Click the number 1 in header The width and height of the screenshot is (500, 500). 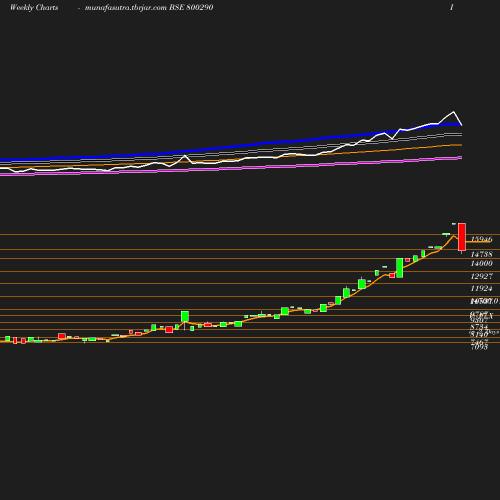(x=452, y=8)
